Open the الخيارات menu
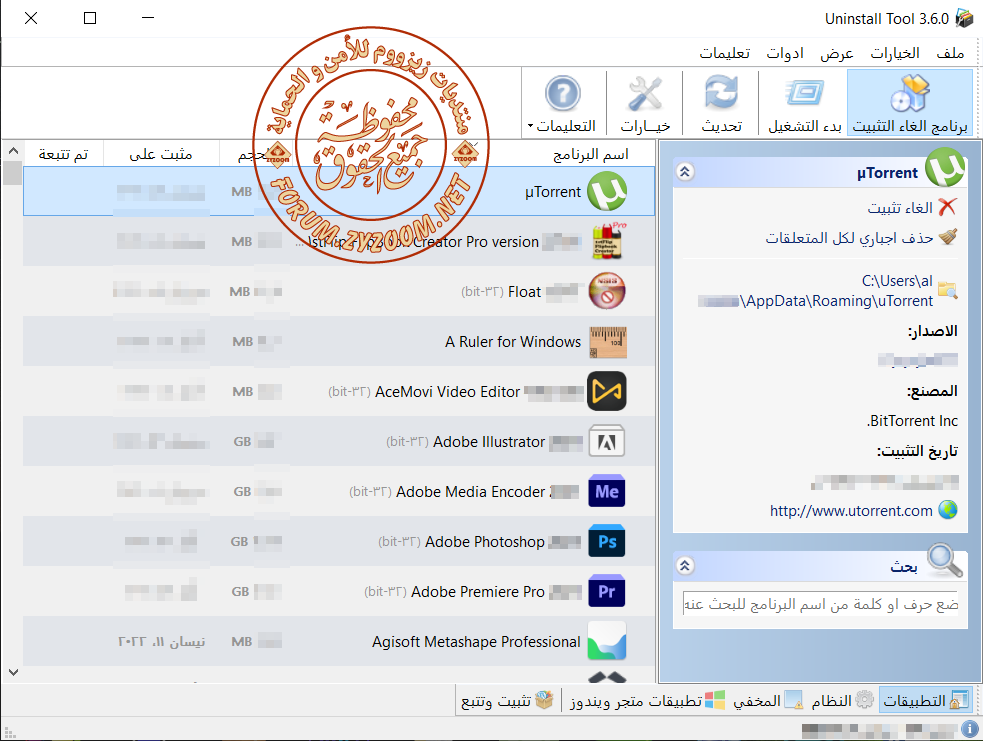983x741 pixels. (x=895, y=53)
